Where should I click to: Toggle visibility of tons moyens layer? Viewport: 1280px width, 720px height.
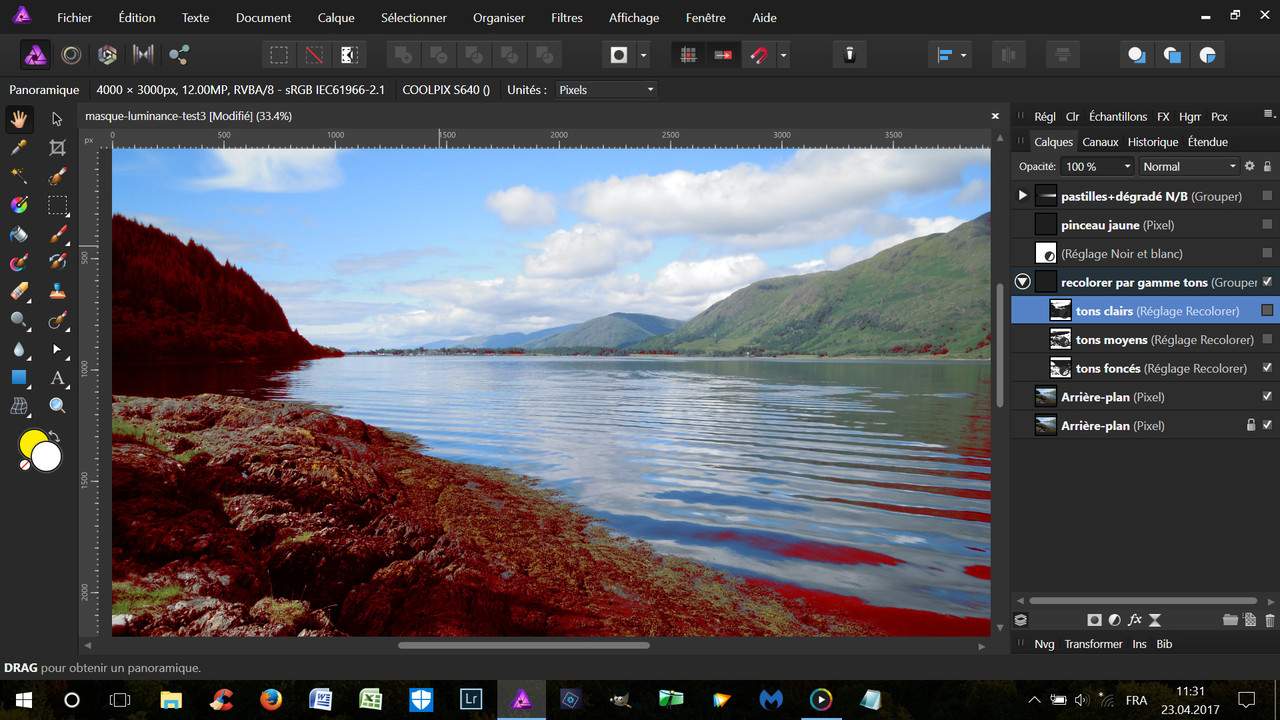click(1267, 339)
